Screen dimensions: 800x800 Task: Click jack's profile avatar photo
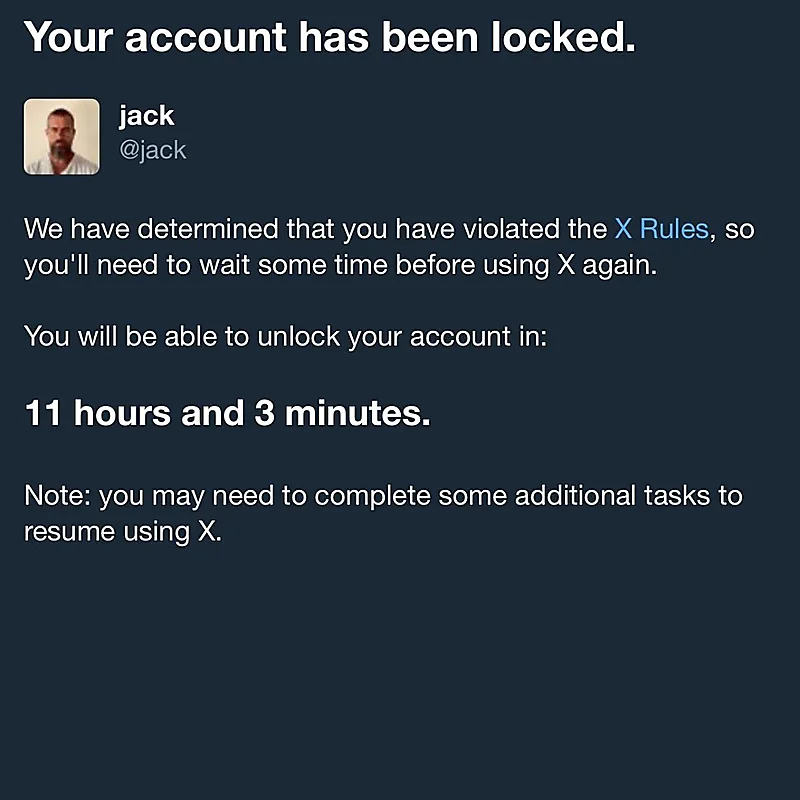tap(62, 137)
